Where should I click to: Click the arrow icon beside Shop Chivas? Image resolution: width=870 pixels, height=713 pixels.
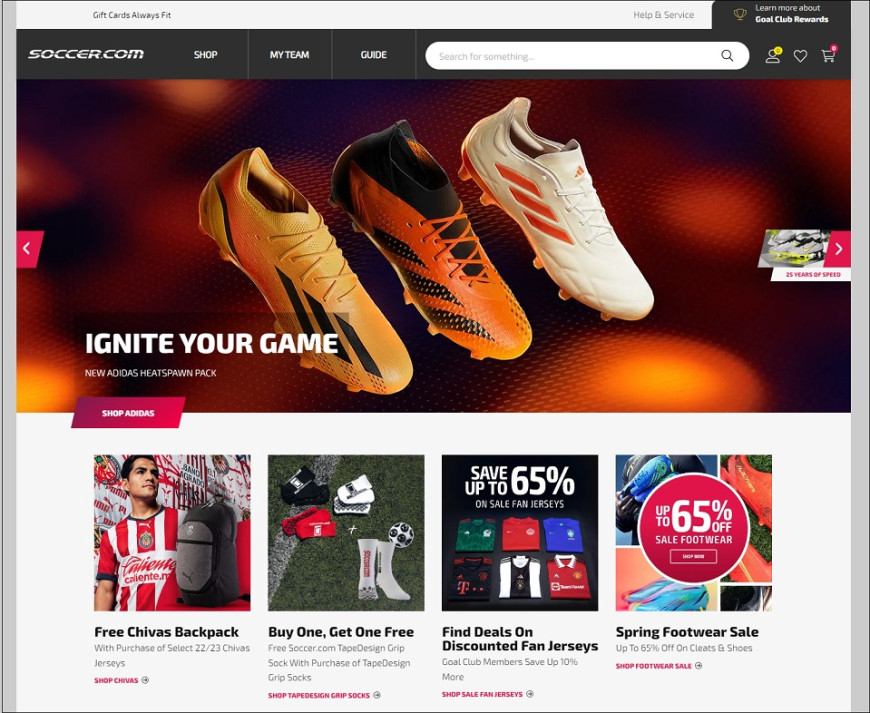[x=145, y=680]
